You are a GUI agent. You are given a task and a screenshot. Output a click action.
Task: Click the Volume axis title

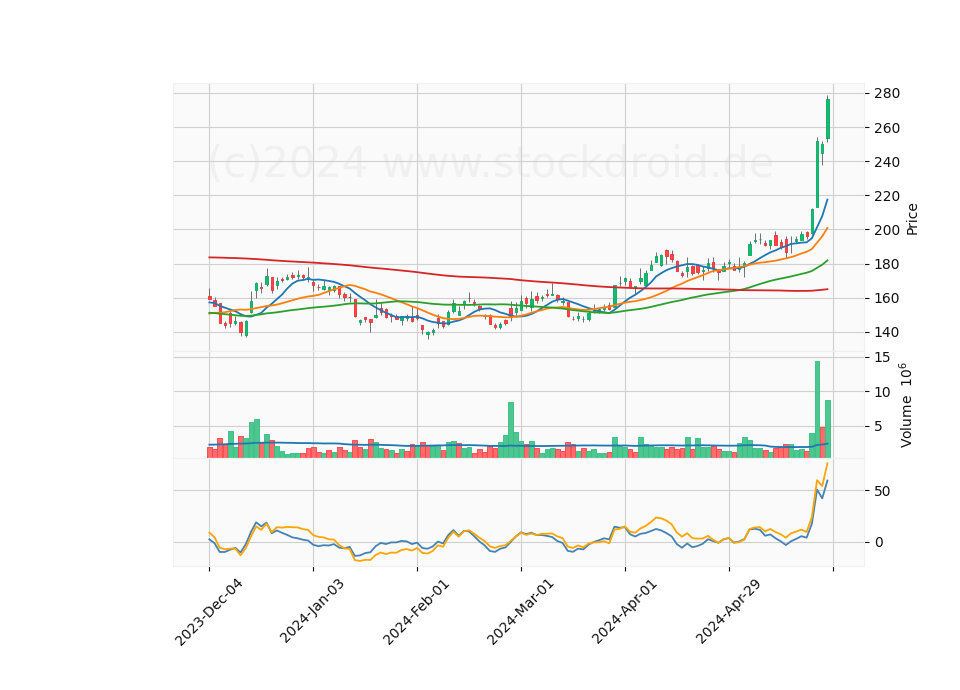(906, 405)
